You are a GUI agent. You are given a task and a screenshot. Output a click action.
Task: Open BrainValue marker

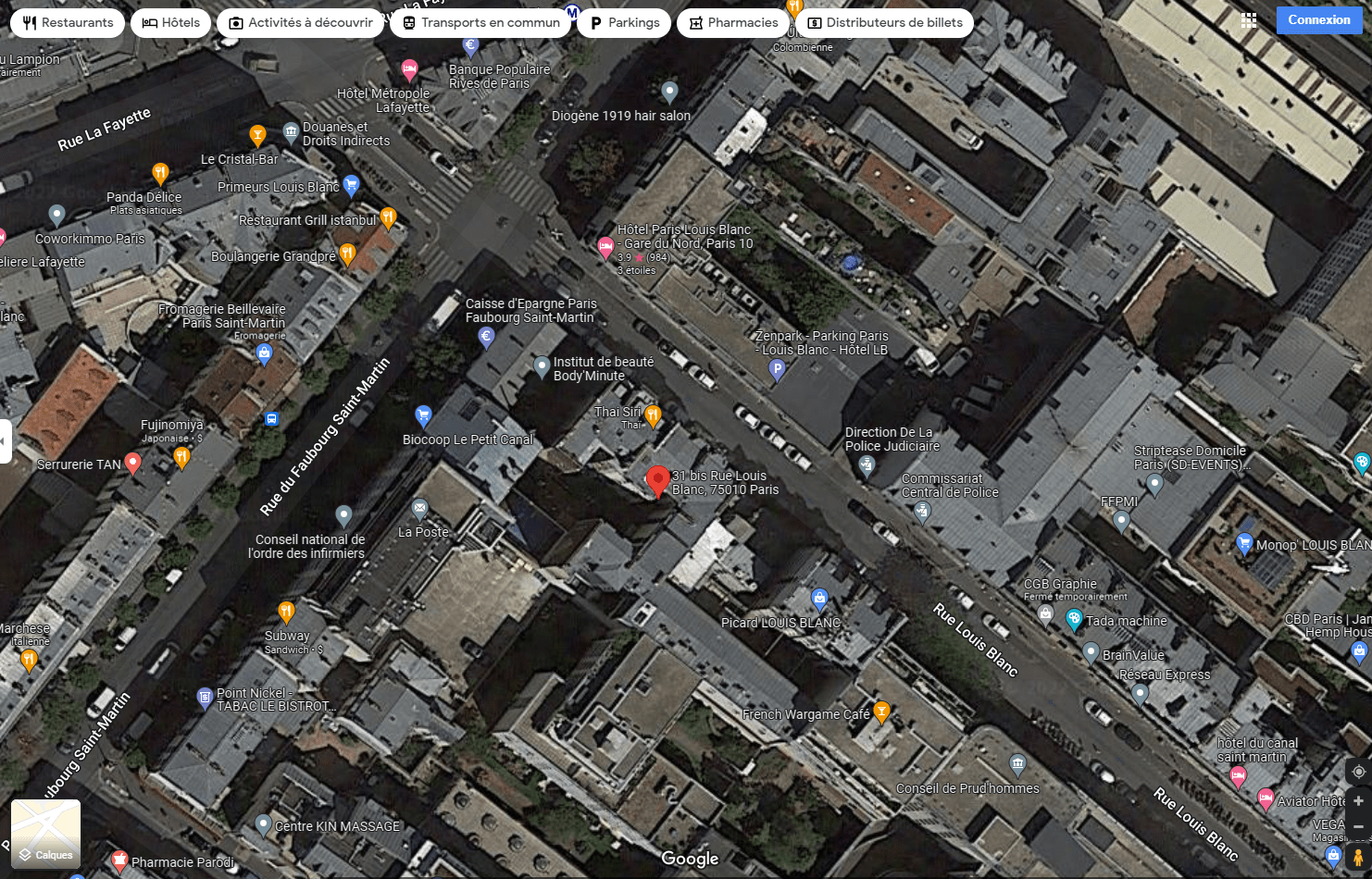1091,652
